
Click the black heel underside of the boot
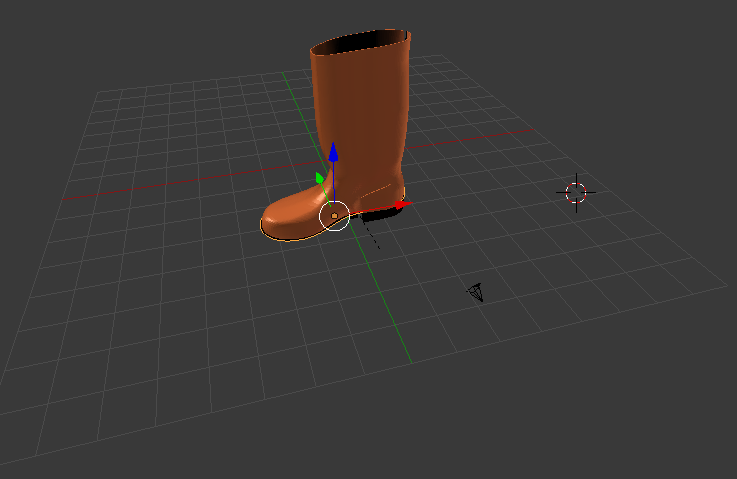pyautogui.click(x=378, y=214)
